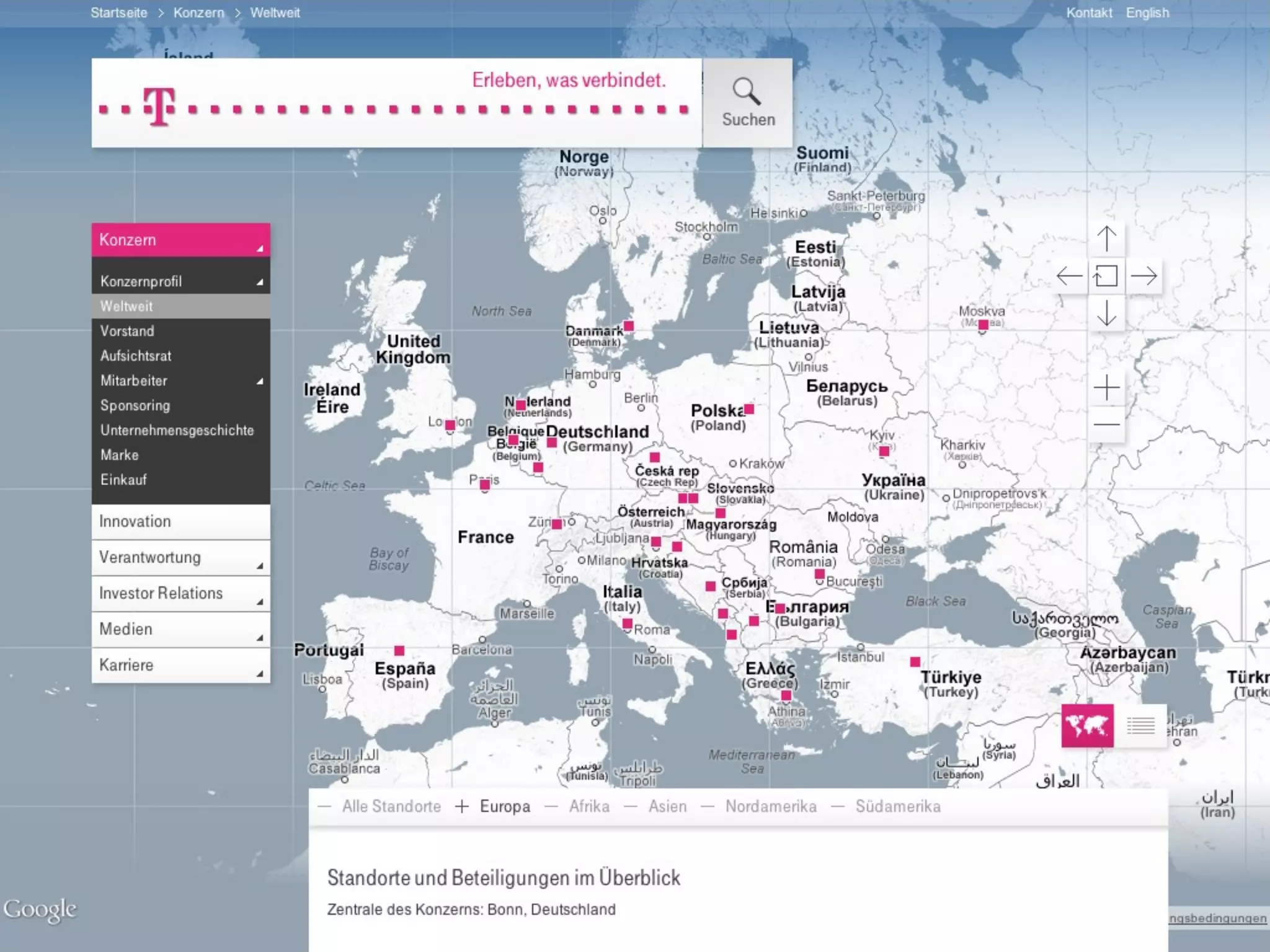Click the Kontakt link

click(1089, 12)
